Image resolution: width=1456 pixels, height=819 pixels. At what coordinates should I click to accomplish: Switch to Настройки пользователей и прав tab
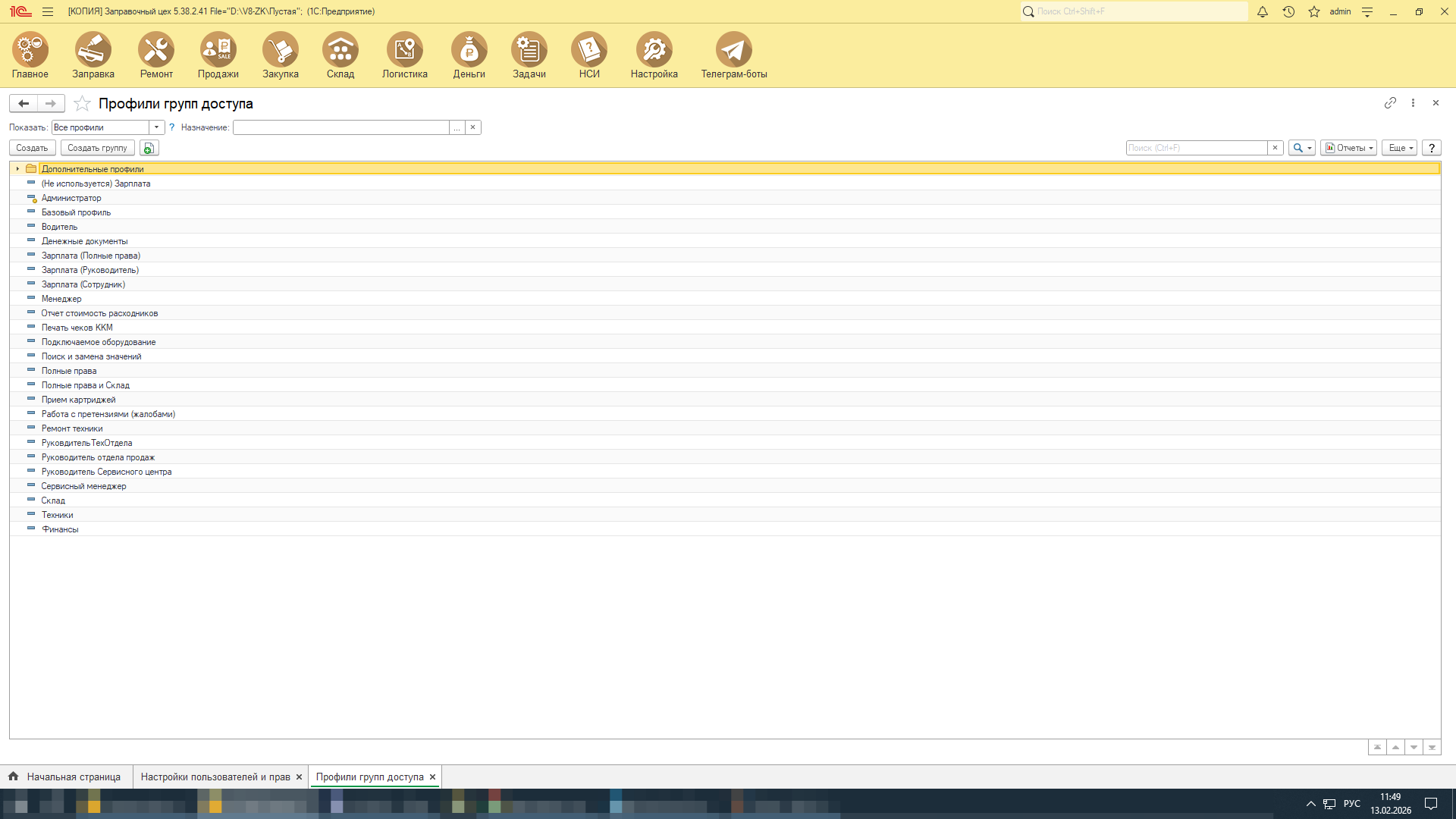[215, 777]
